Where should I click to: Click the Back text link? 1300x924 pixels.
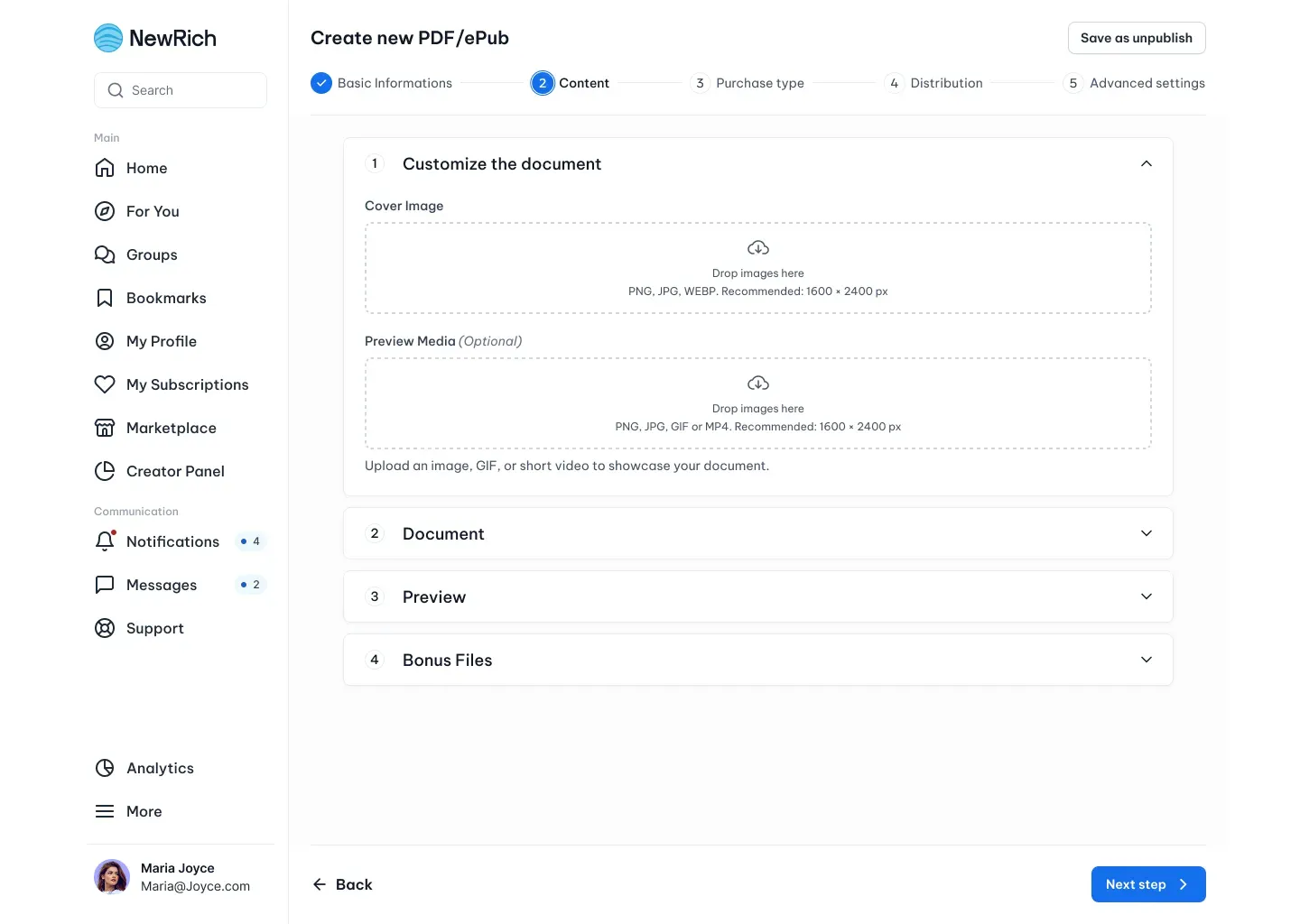click(354, 884)
